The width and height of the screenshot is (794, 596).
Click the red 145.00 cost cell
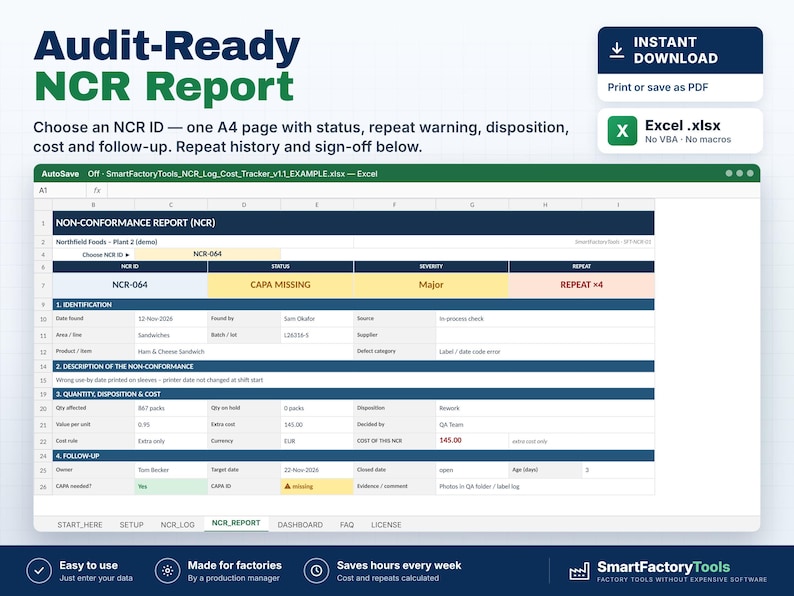[x=472, y=441]
